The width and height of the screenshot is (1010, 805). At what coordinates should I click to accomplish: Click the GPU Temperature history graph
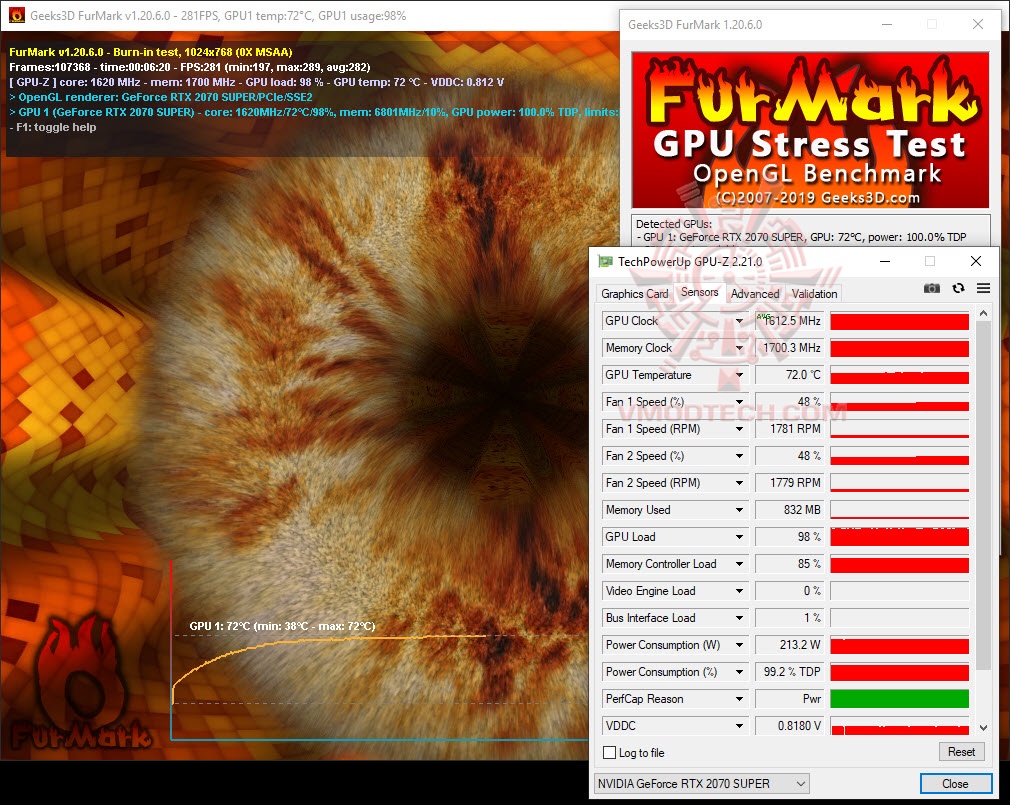pyautogui.click(x=899, y=375)
